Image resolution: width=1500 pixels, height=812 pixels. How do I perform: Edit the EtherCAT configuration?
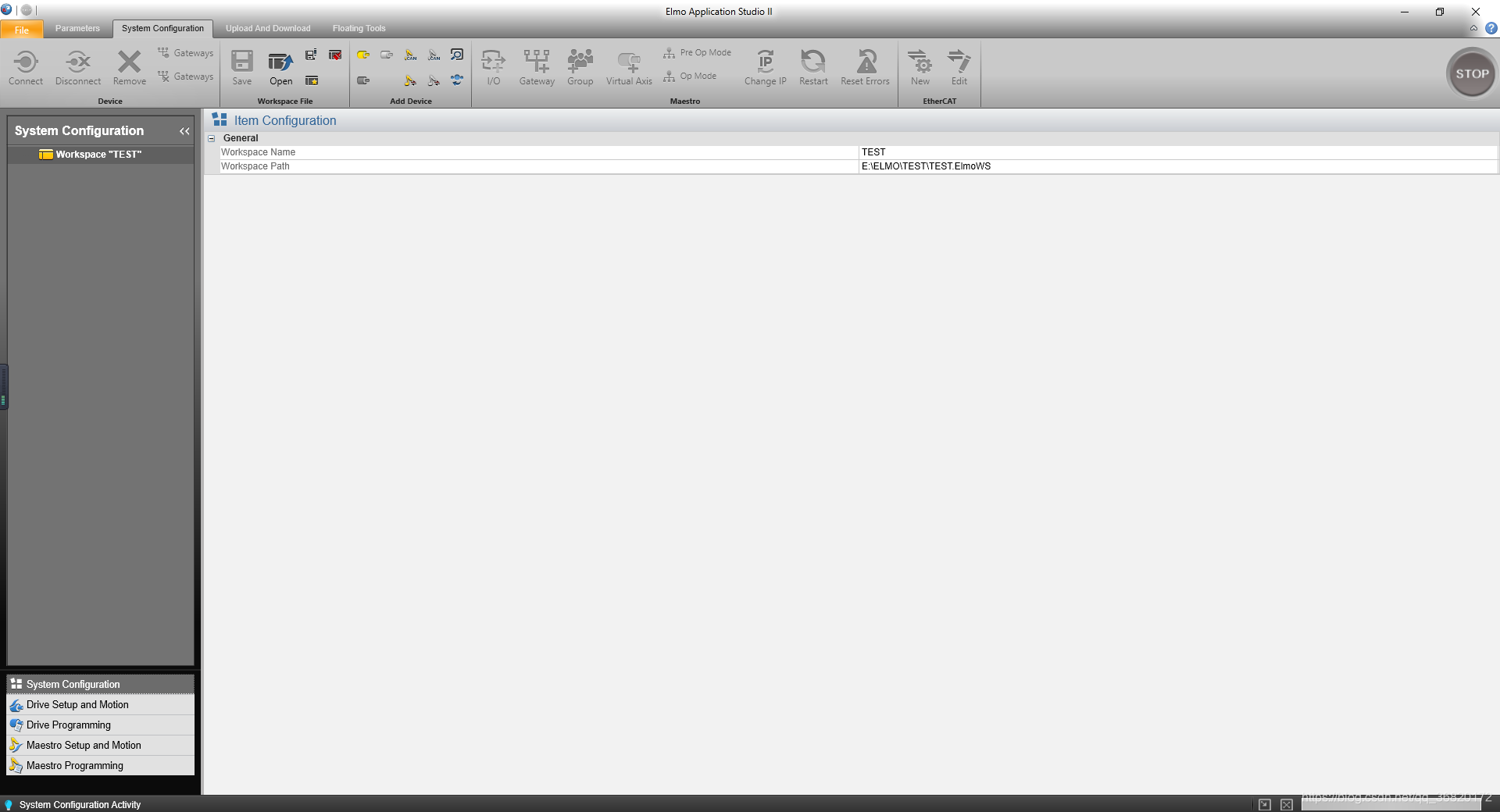(x=959, y=68)
